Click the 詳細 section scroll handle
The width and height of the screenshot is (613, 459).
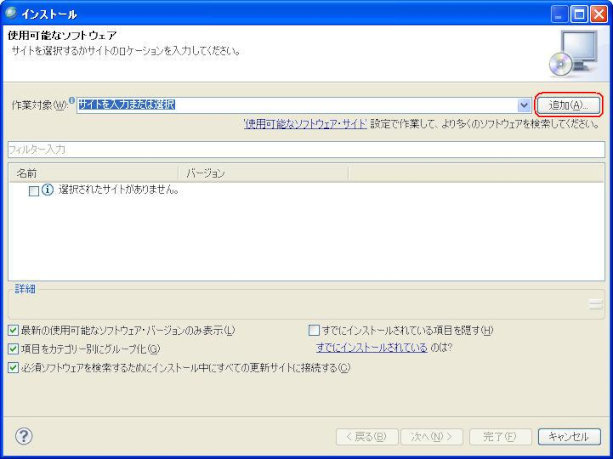click(x=595, y=304)
